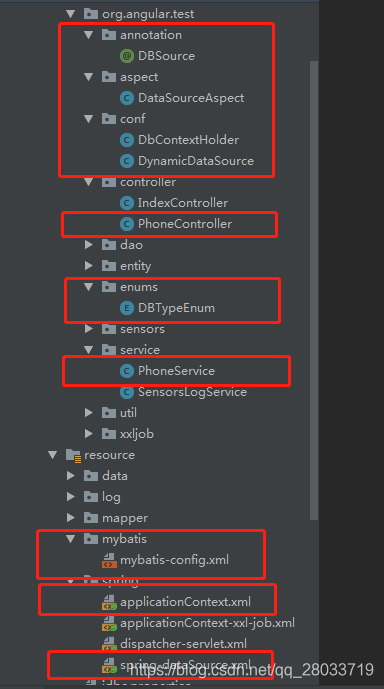Click the dispatcher-servlet.xml file icon
Viewport: 384px width, 689px height.
[109, 644]
